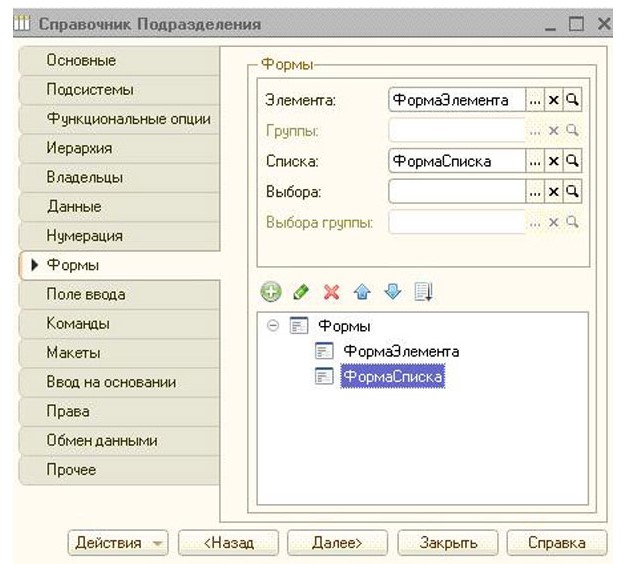Switch to the Команды tab
The width and height of the screenshot is (626, 564).
click(x=77, y=323)
